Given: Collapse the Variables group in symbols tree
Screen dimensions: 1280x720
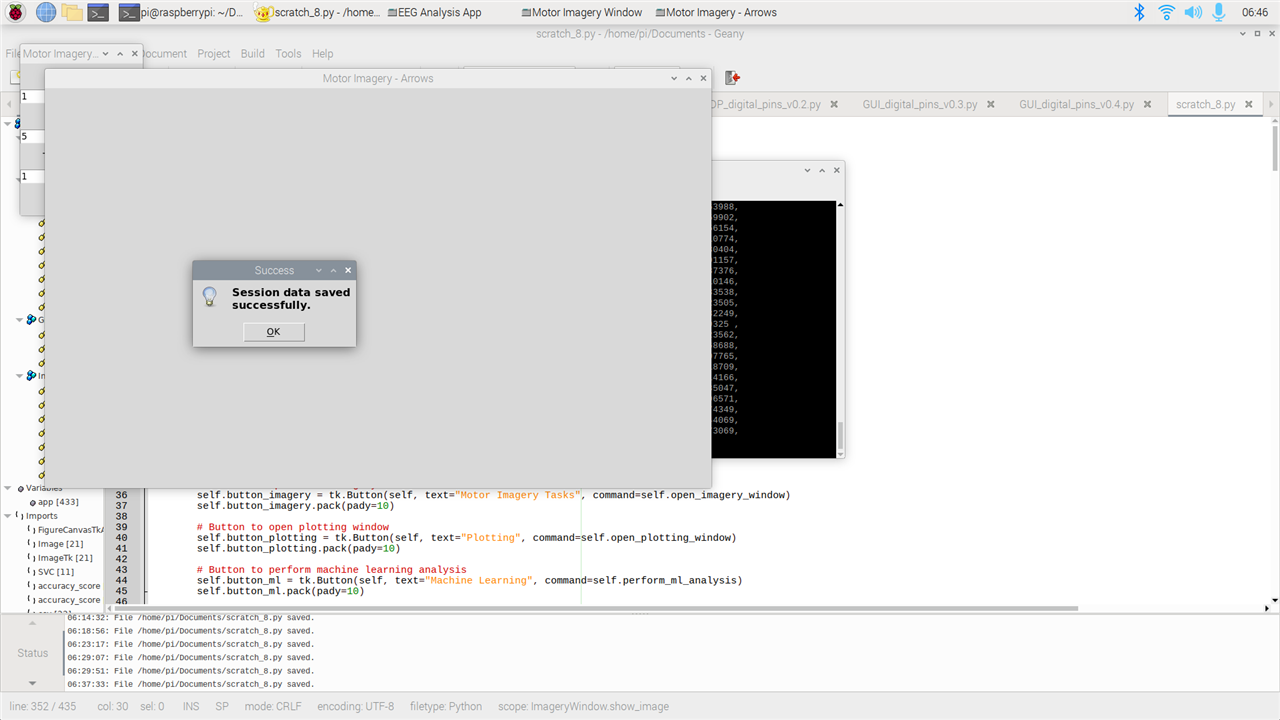Looking at the screenshot, I should pos(9,488).
